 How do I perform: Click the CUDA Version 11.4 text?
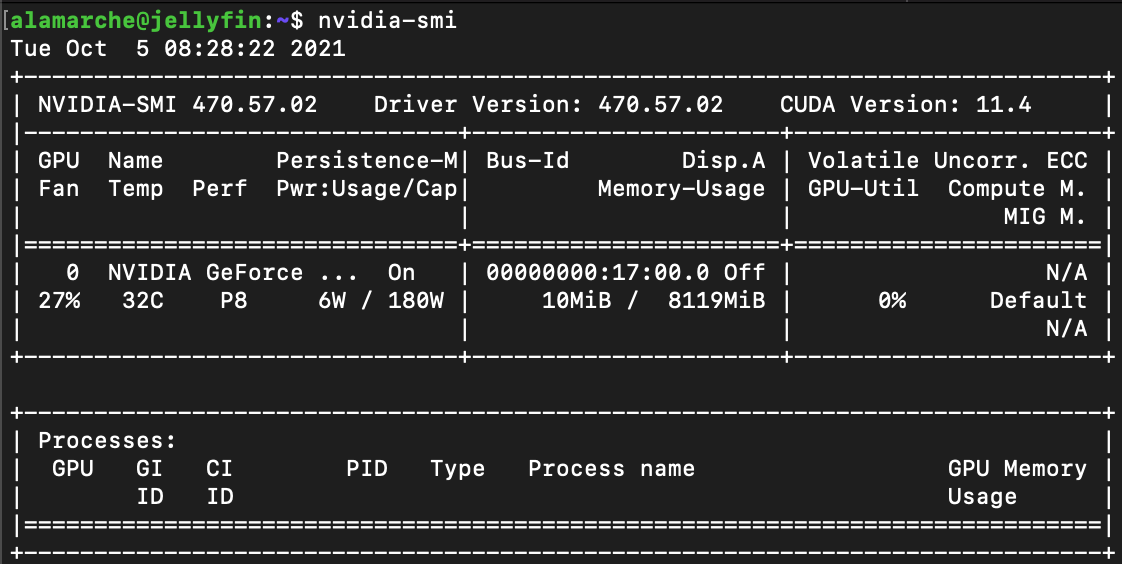[x=905, y=105]
